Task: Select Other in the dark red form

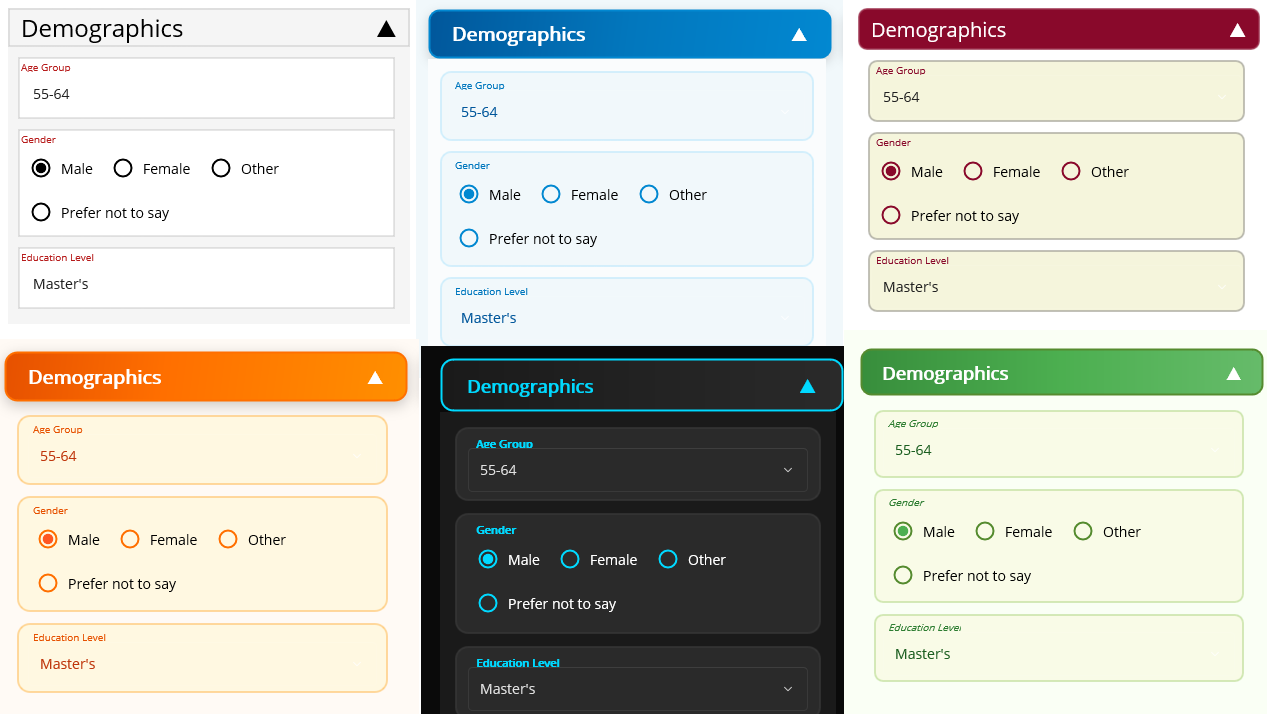Action: [x=1070, y=171]
